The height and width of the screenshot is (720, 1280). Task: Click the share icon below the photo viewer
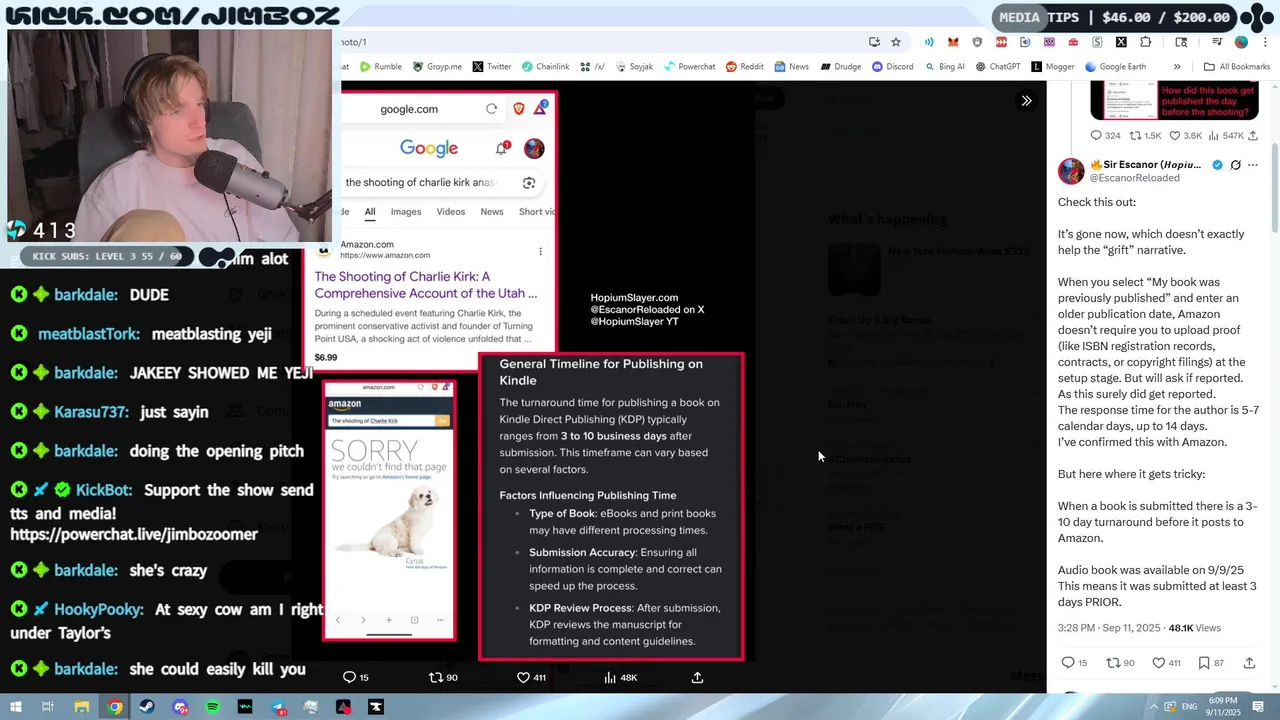[x=697, y=677]
